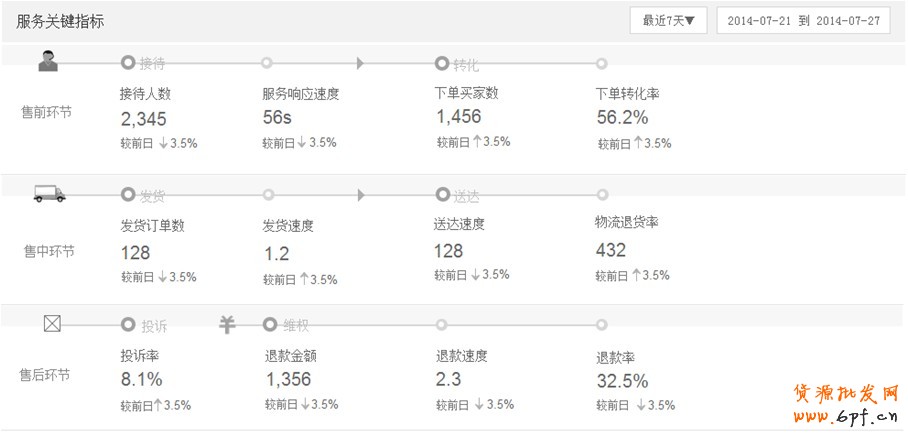Click the arrow marker after 服务响应速度
Viewport: 908px width, 438px height.
pyautogui.click(x=361, y=63)
